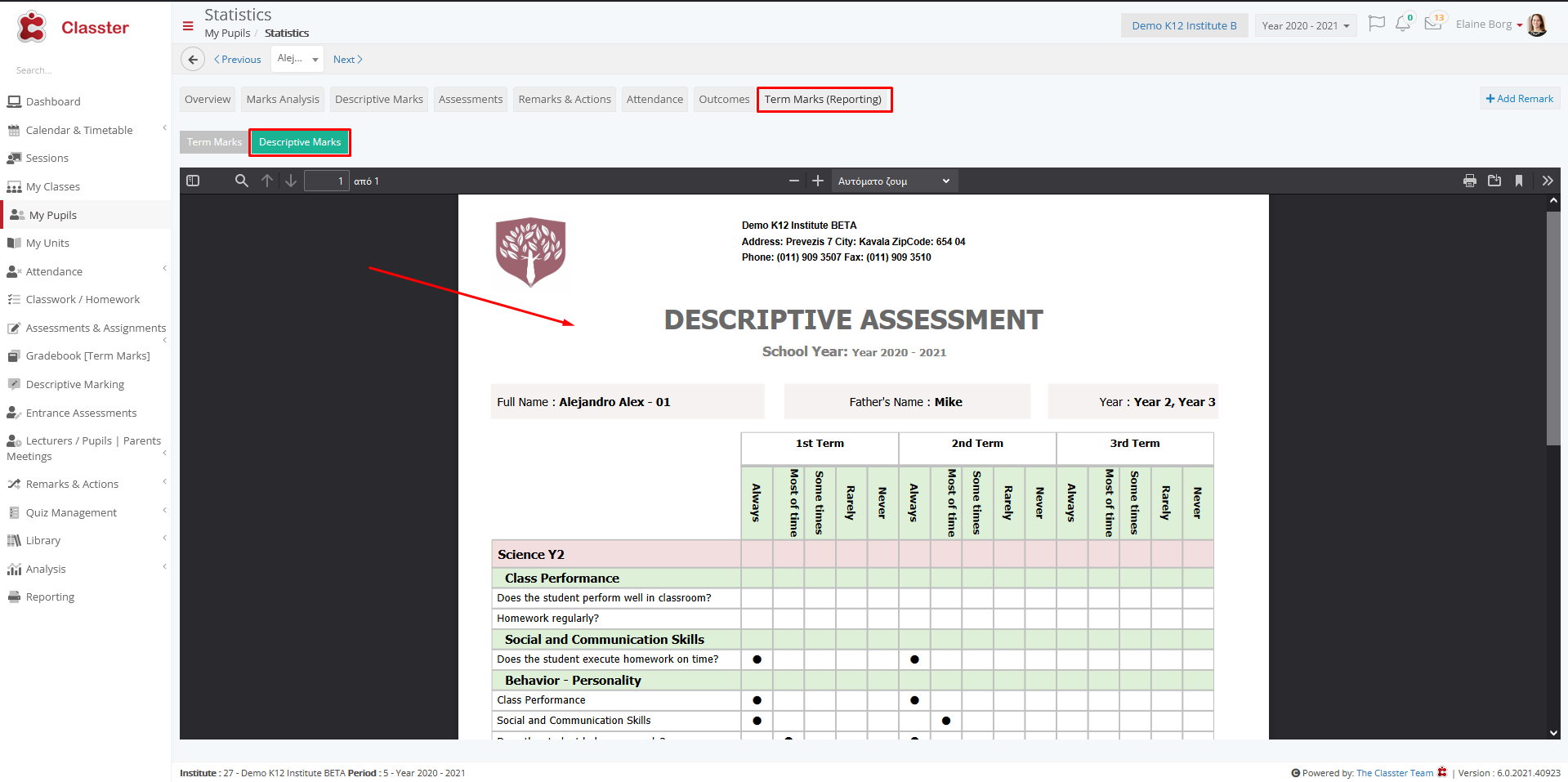Click the Add Remark button
1568x782 pixels.
coord(1519,98)
